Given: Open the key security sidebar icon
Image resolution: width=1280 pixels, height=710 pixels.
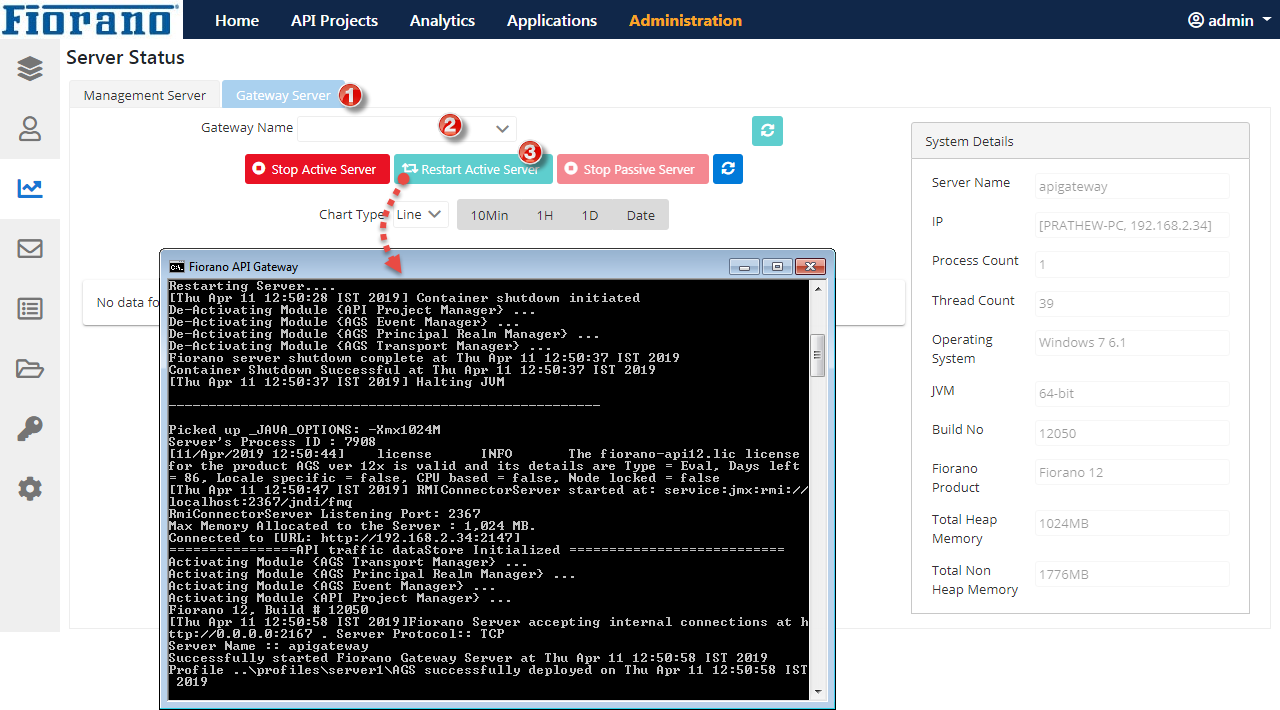Looking at the screenshot, I should point(30,429).
